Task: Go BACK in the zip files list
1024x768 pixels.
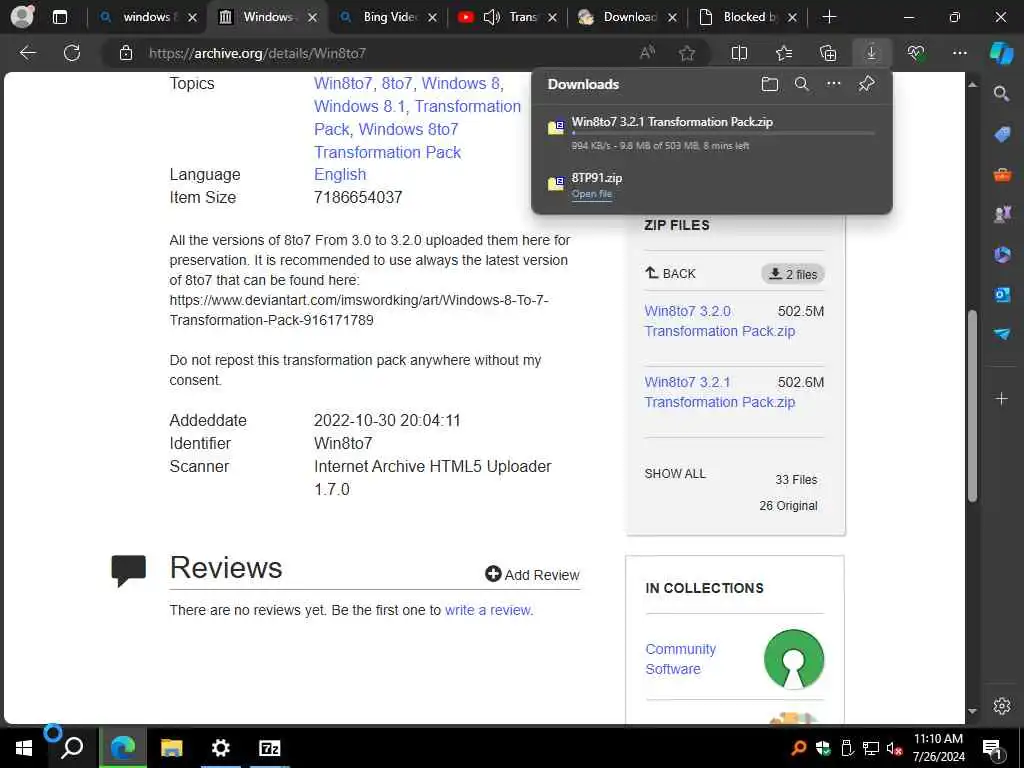Action: [671, 273]
